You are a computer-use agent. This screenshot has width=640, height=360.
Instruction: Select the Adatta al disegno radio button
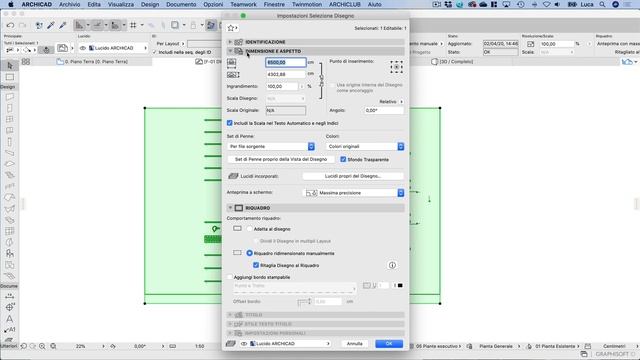(249, 229)
